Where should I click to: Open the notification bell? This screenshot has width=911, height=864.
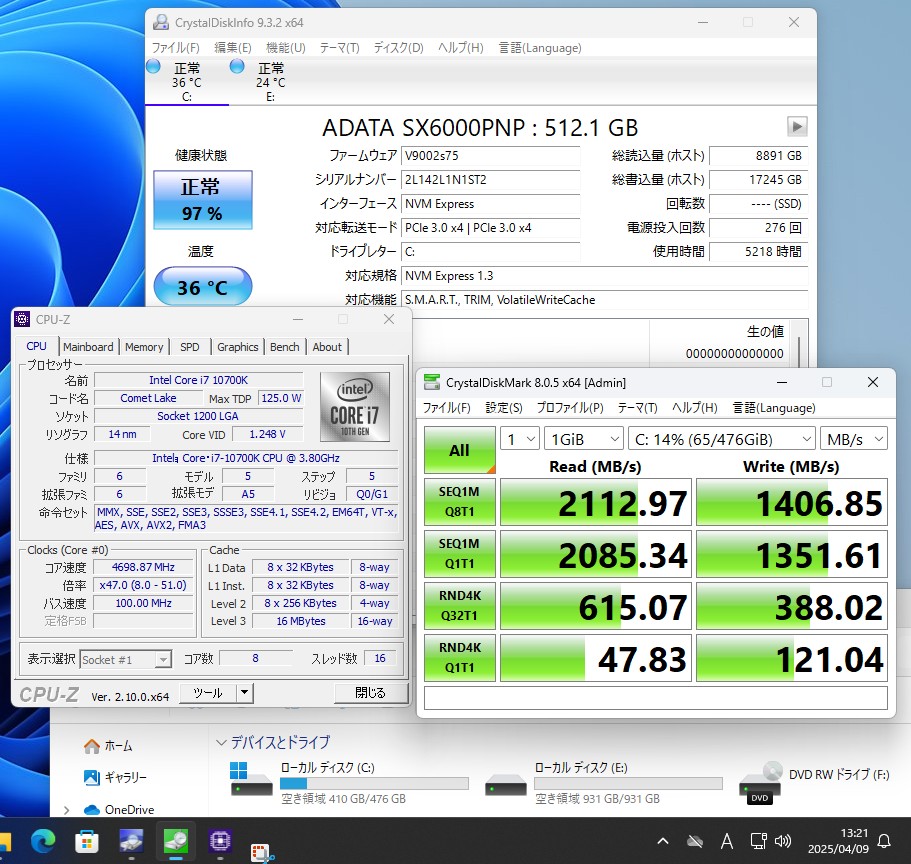pos(884,841)
